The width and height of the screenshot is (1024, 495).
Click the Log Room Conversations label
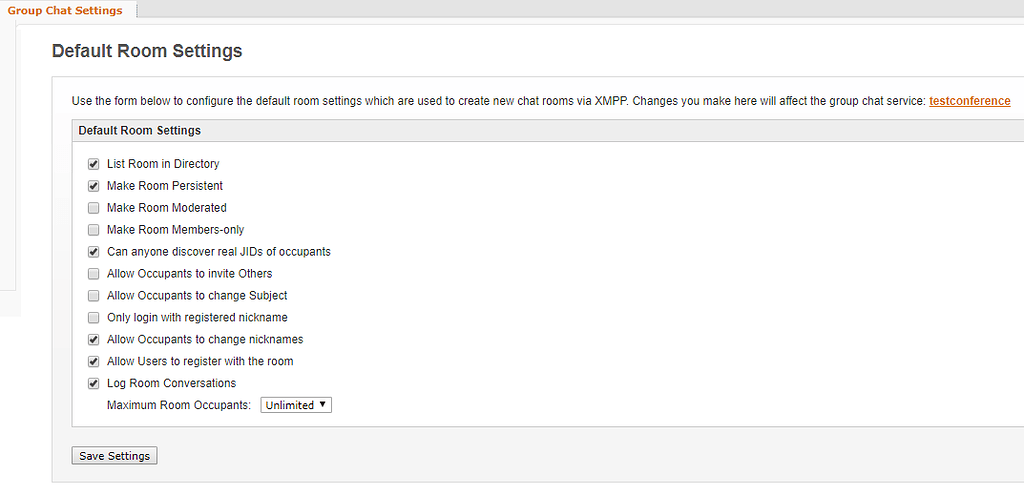pyautogui.click(x=171, y=384)
